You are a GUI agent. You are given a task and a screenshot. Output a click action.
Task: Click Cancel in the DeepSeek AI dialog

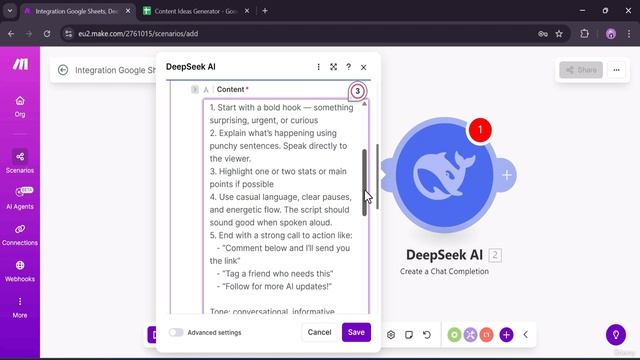tap(319, 332)
